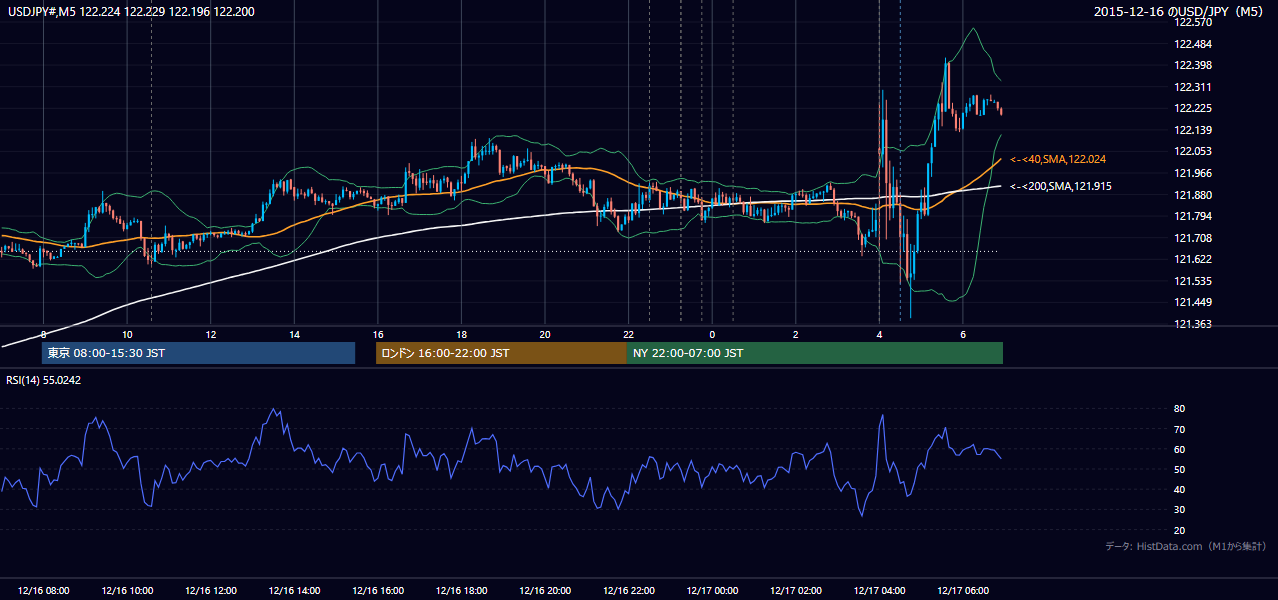This screenshot has height=600, width=1278.
Task: Click price axis label 121.708
Action: click(x=1192, y=238)
